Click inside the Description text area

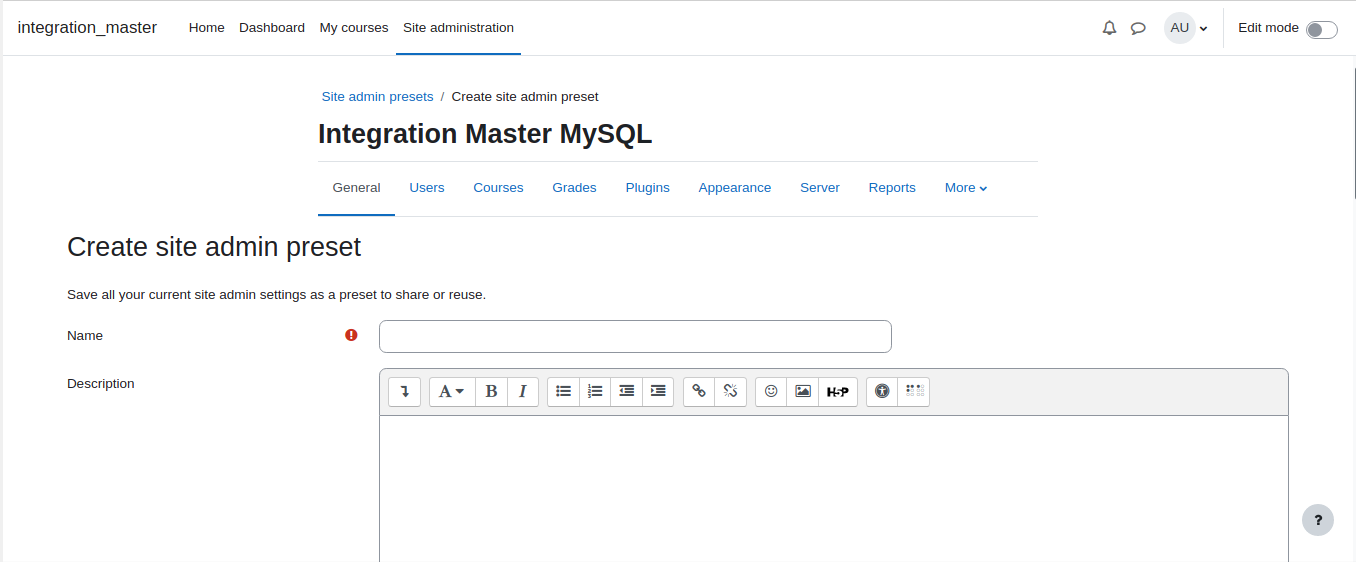pyautogui.click(x=834, y=488)
